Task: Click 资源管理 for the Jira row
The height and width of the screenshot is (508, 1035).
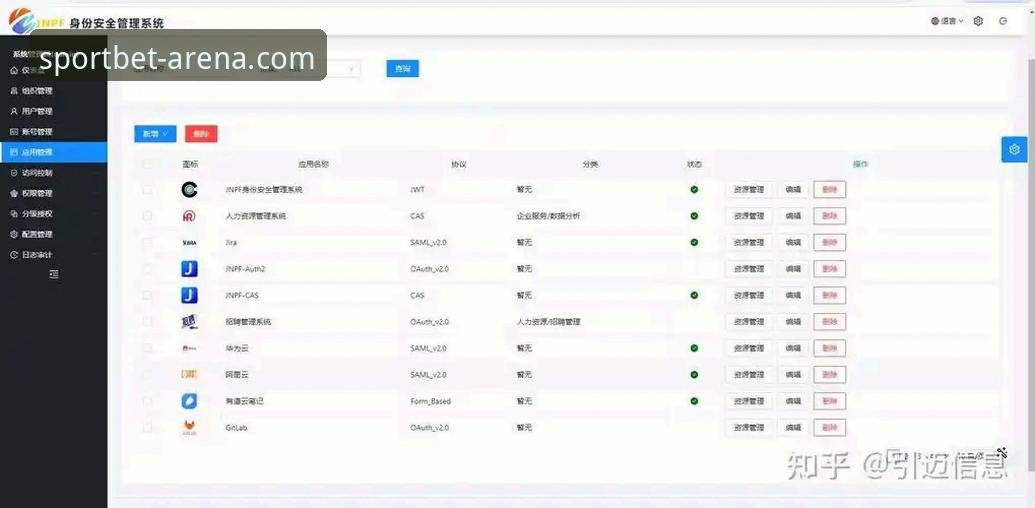Action: tap(749, 242)
